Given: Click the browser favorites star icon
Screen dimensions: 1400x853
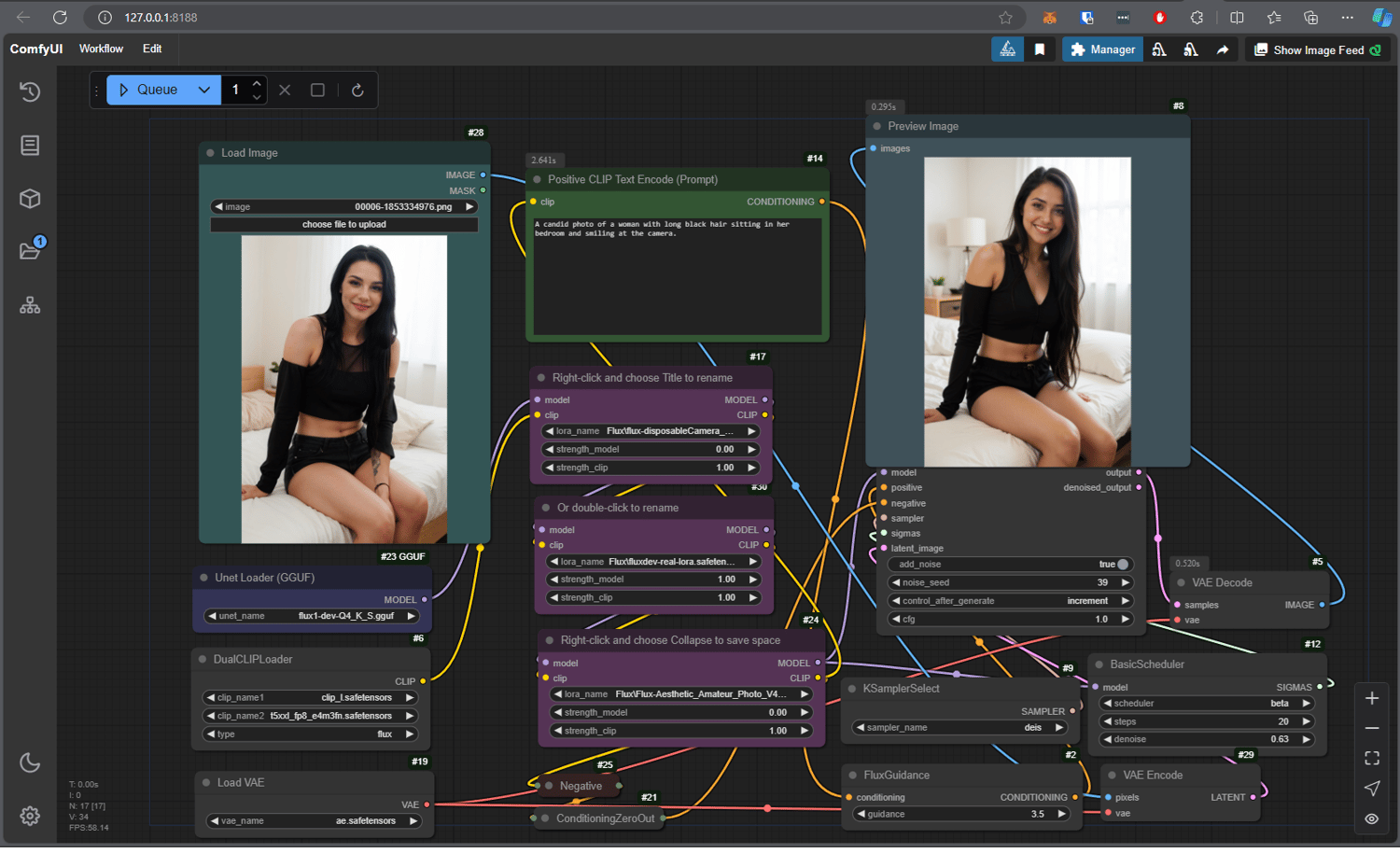Looking at the screenshot, I should pos(1005,17).
